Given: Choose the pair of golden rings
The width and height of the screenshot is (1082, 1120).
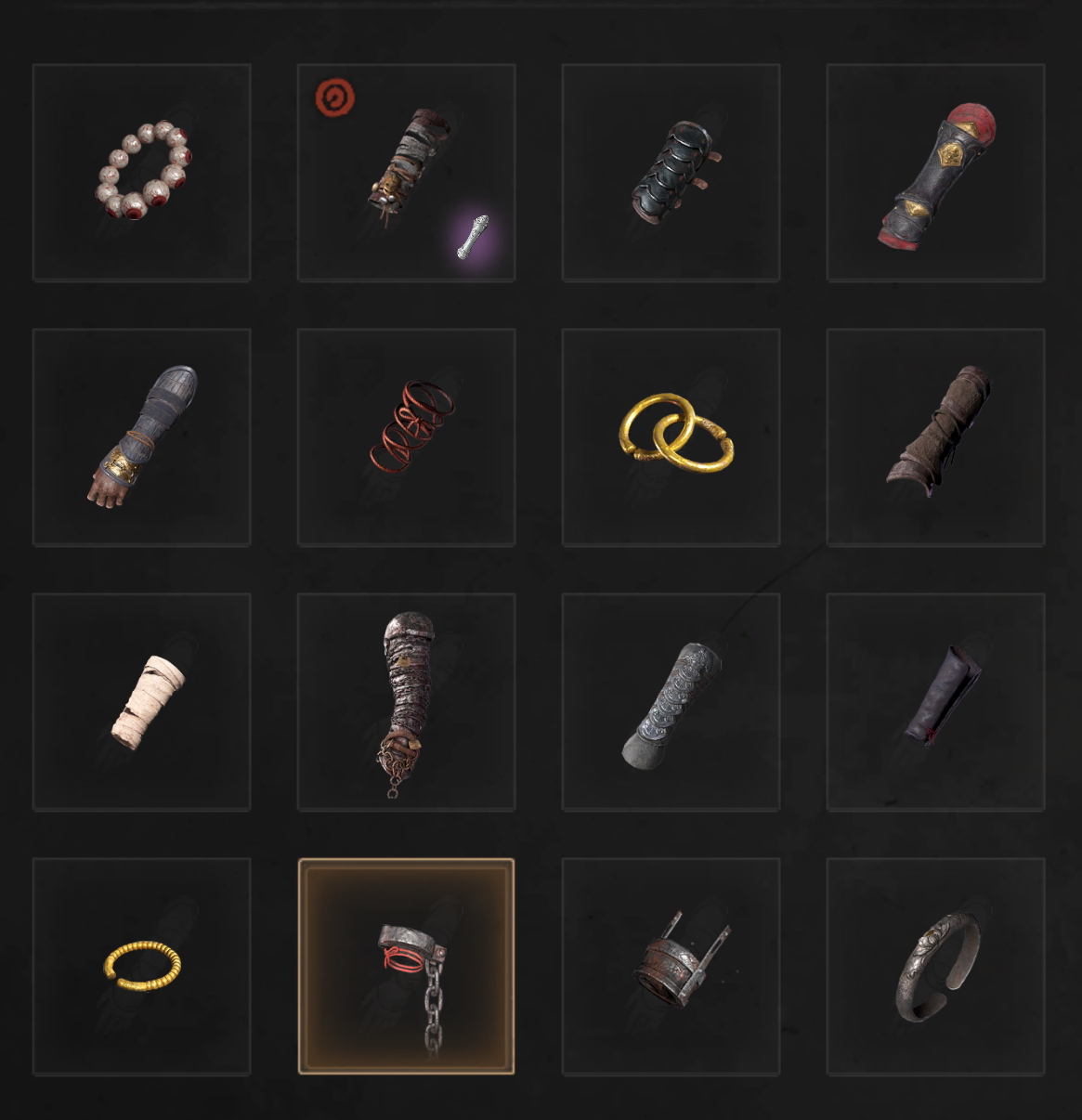Looking at the screenshot, I should (676, 432).
